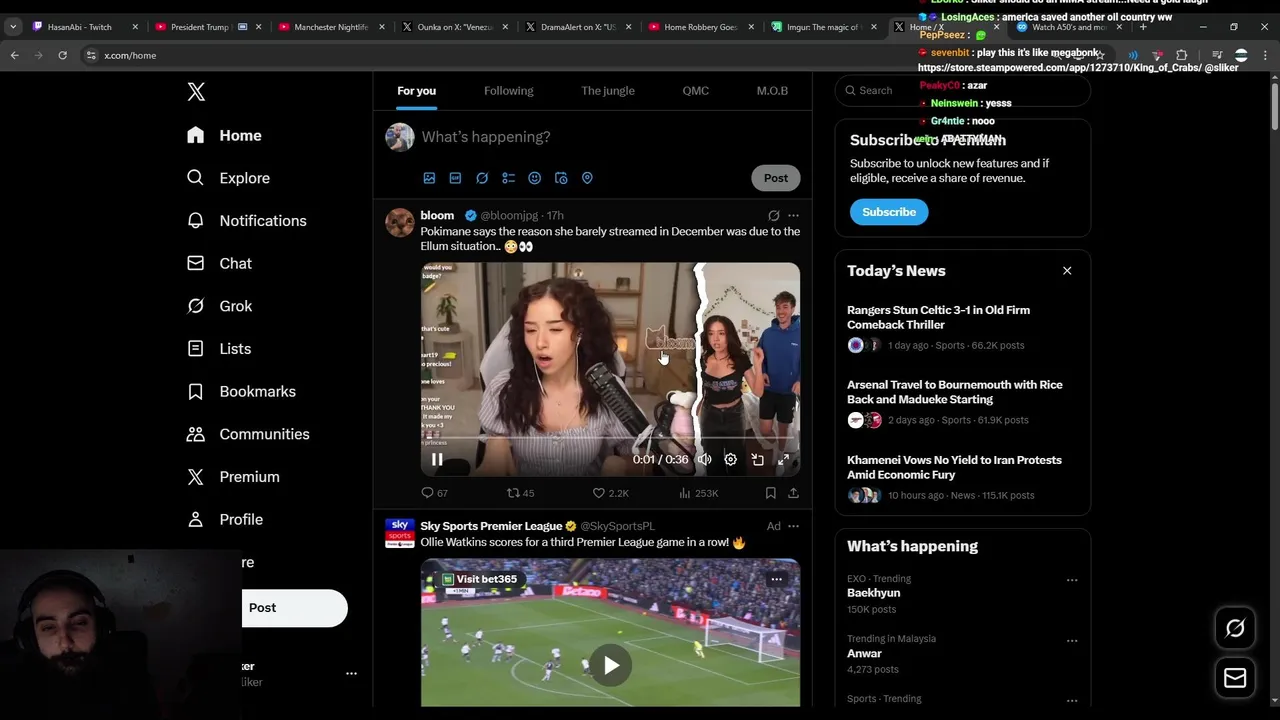Schedule post from the composer toolbar

561,178
